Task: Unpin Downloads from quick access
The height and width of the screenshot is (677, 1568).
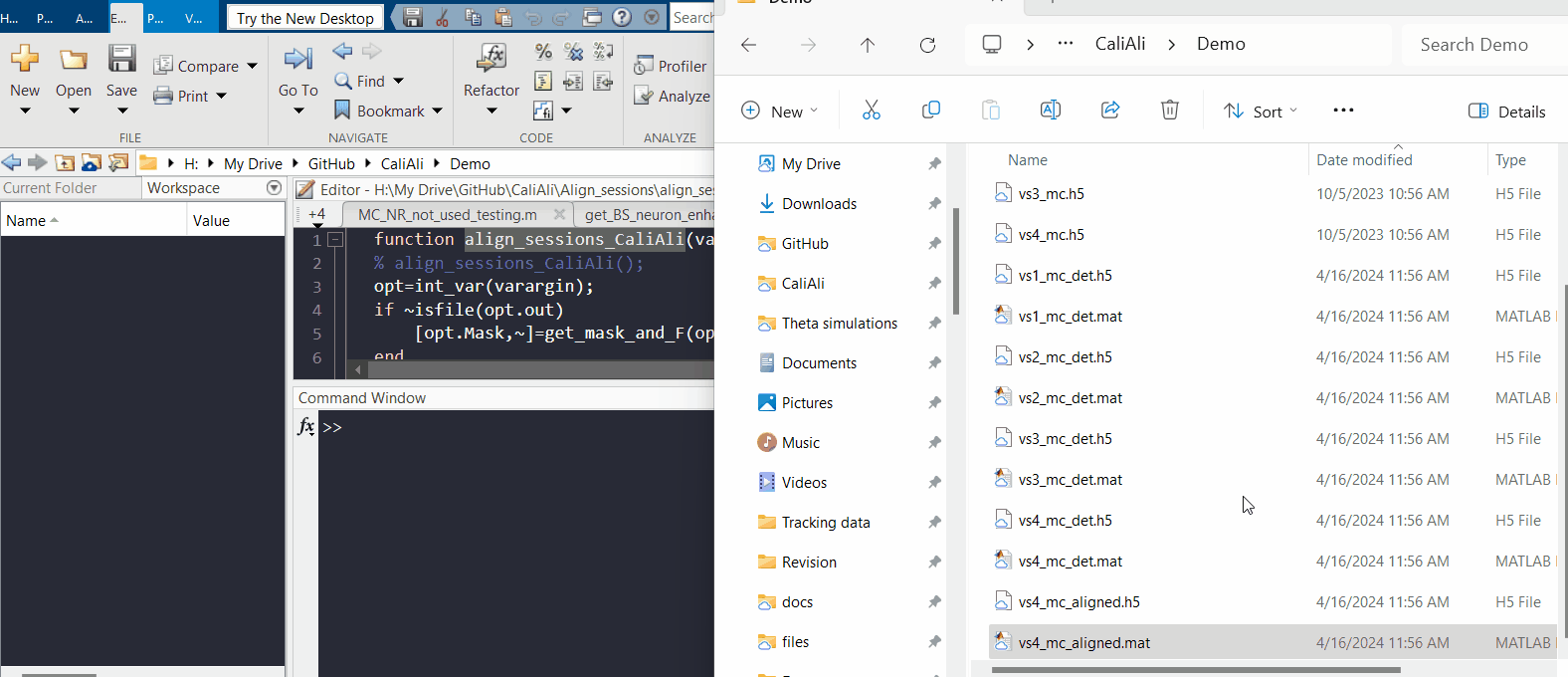Action: coord(934,204)
